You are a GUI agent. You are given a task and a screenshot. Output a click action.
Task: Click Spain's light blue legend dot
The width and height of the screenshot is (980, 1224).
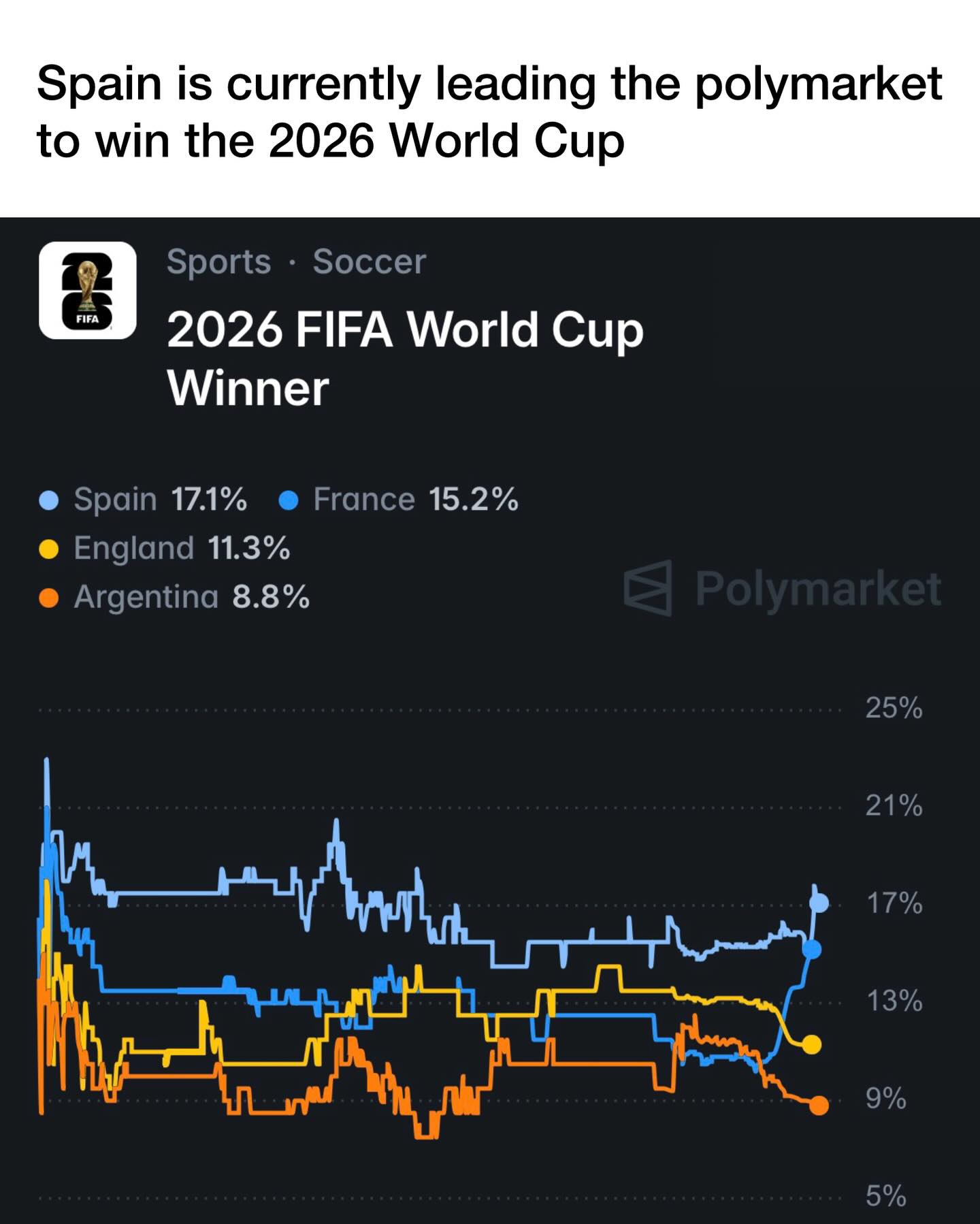(49, 500)
